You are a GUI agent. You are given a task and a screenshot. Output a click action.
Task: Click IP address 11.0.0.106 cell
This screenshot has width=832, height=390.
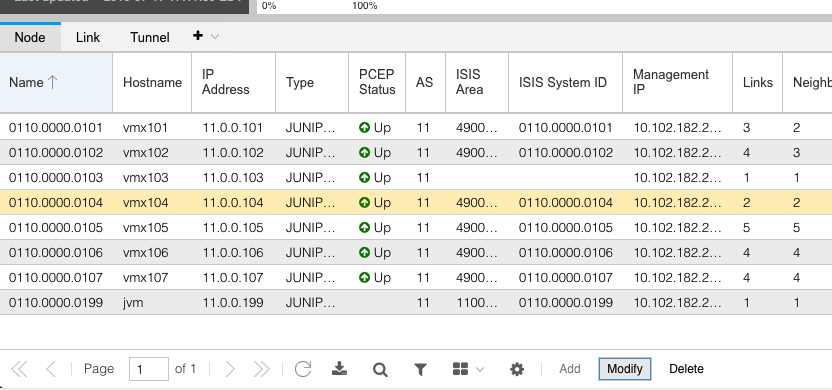click(x=233, y=253)
